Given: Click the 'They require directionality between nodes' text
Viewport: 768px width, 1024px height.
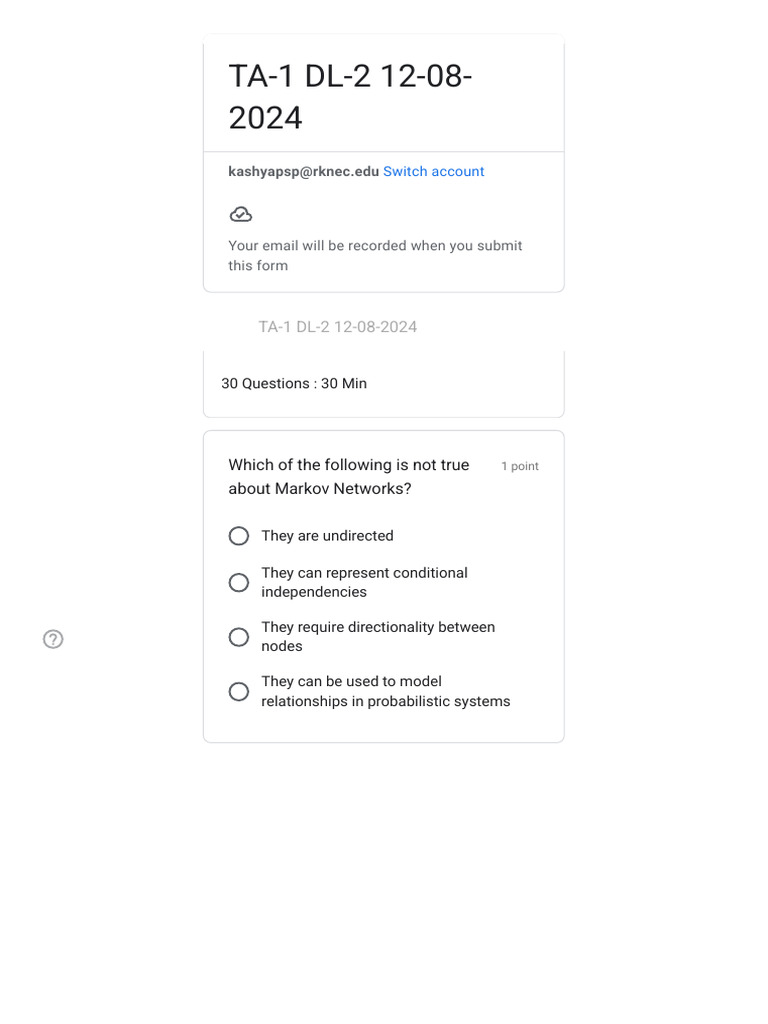Looking at the screenshot, I should point(378,636).
